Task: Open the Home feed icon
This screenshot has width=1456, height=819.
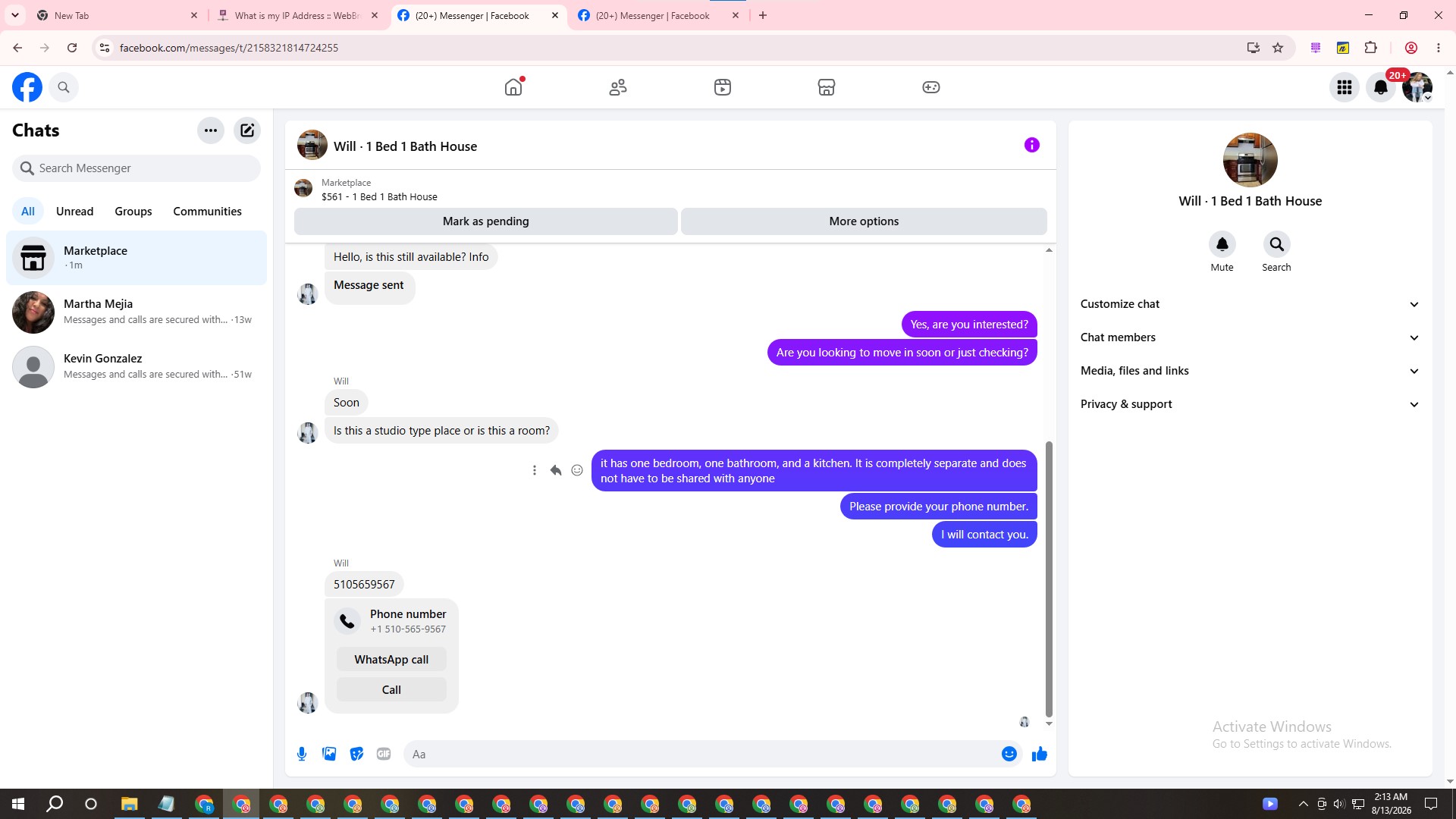Action: coord(513,87)
